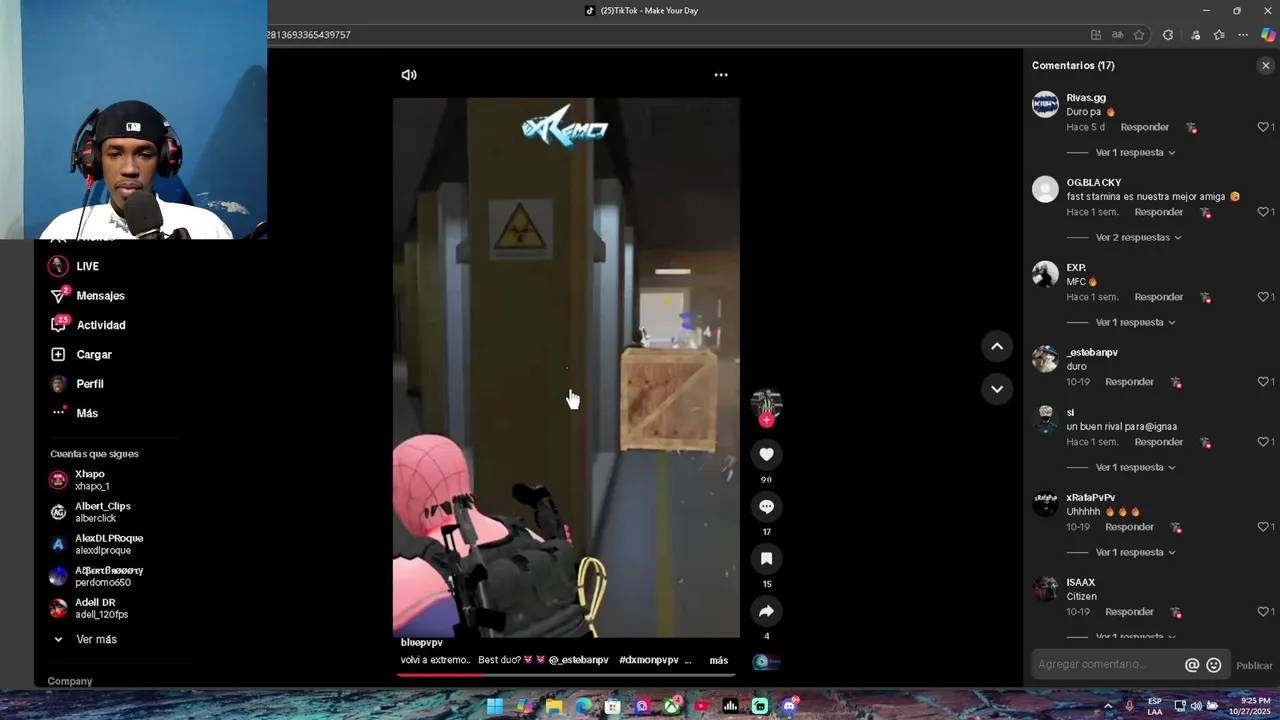Reply to _estebanpv with Responder

click(x=1130, y=383)
